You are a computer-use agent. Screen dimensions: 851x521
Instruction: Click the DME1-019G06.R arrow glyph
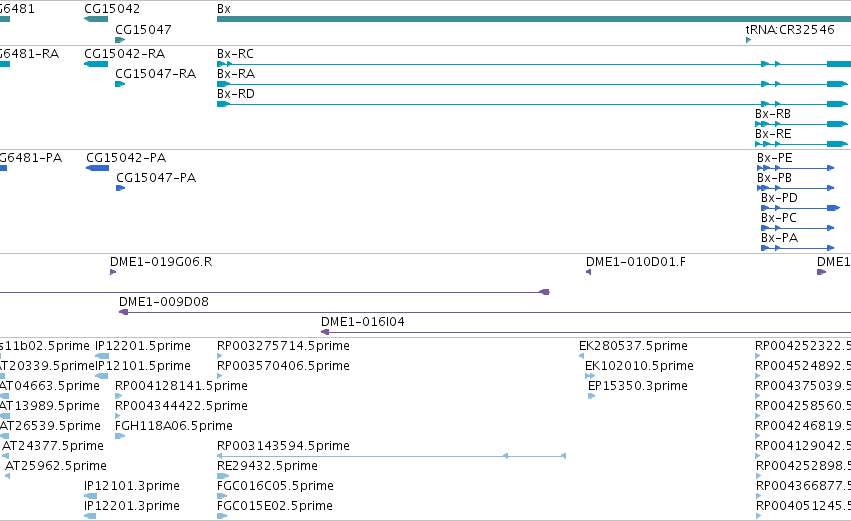(x=113, y=272)
